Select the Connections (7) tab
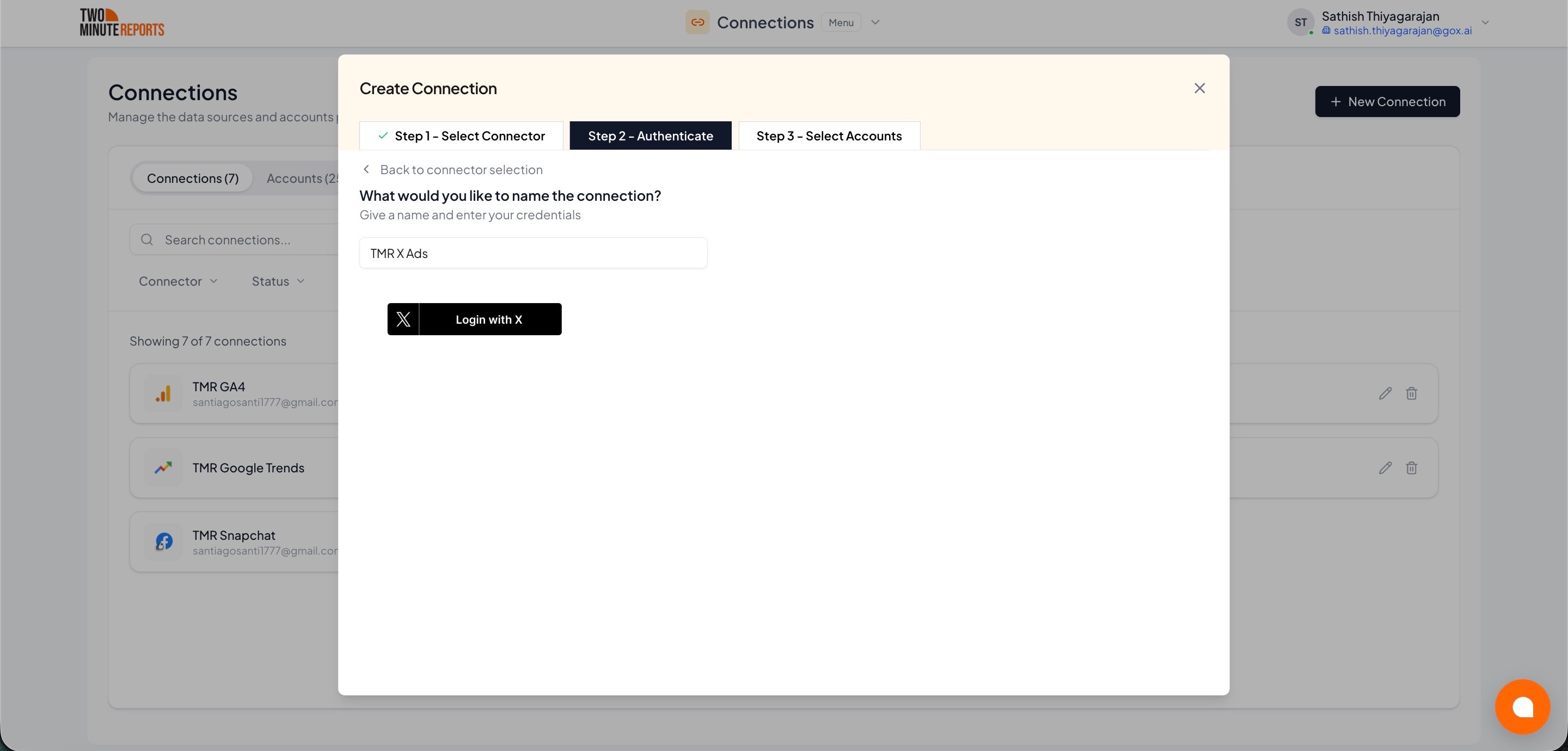This screenshot has height=751, width=1568. coord(192,178)
